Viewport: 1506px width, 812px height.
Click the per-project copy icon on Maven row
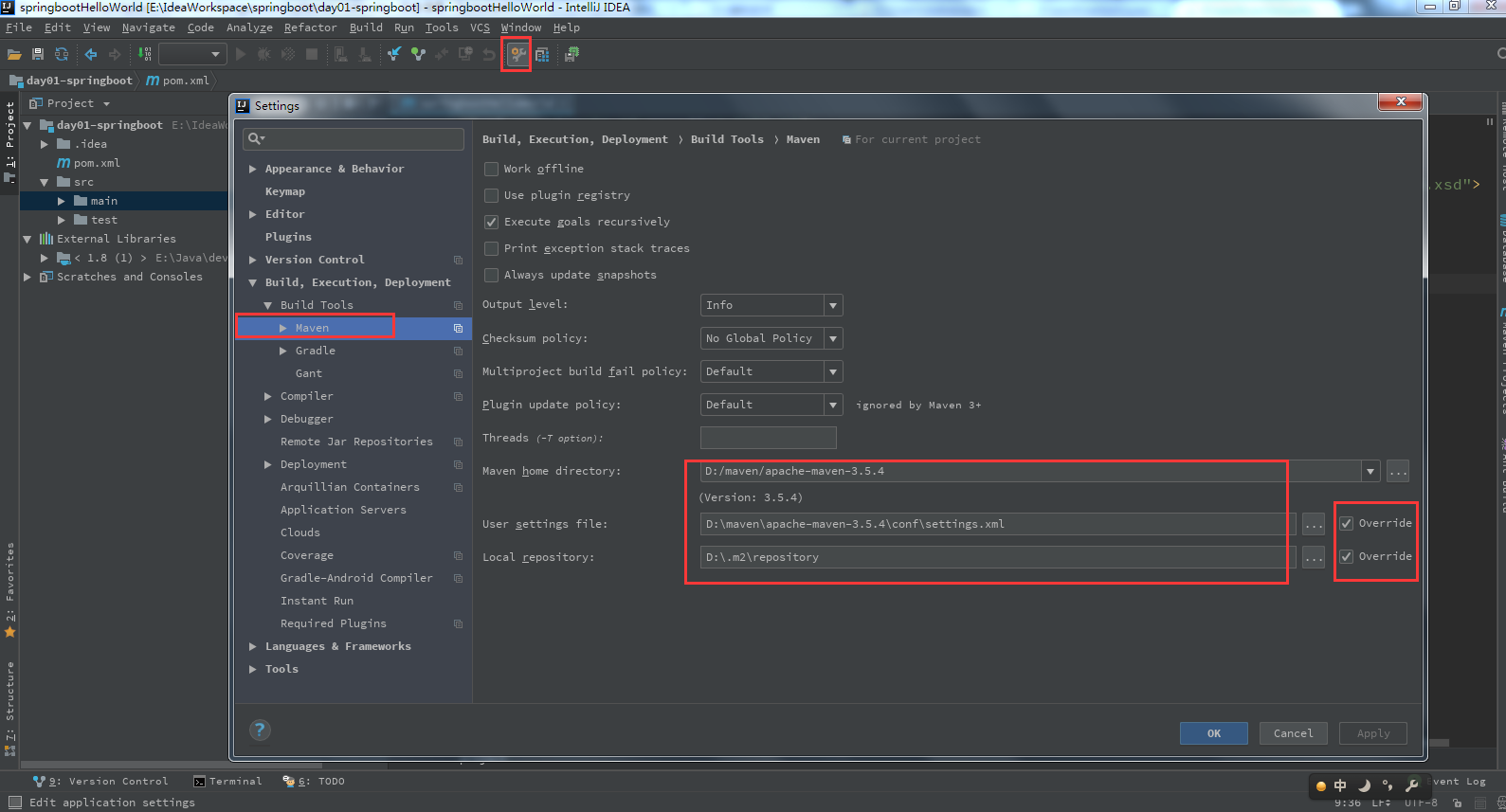pos(458,328)
